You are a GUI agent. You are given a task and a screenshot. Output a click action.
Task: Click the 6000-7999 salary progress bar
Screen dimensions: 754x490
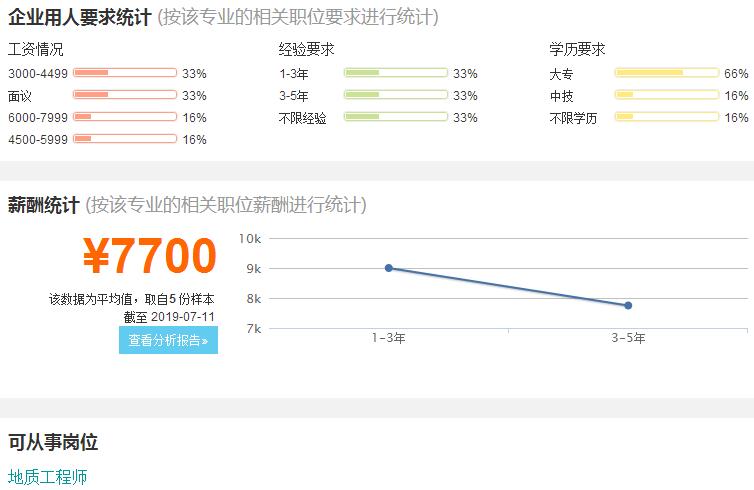(x=125, y=117)
